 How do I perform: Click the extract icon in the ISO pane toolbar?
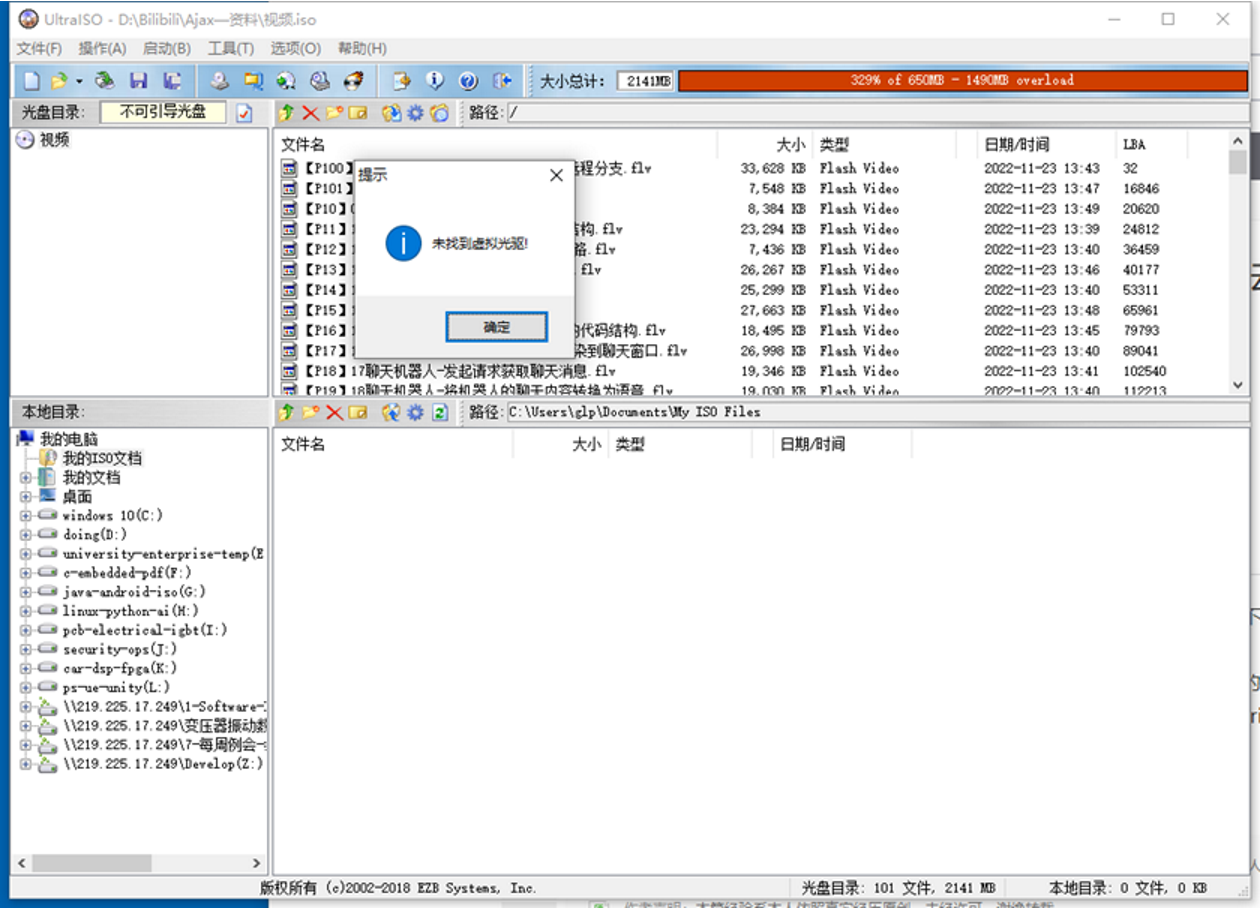[392, 113]
